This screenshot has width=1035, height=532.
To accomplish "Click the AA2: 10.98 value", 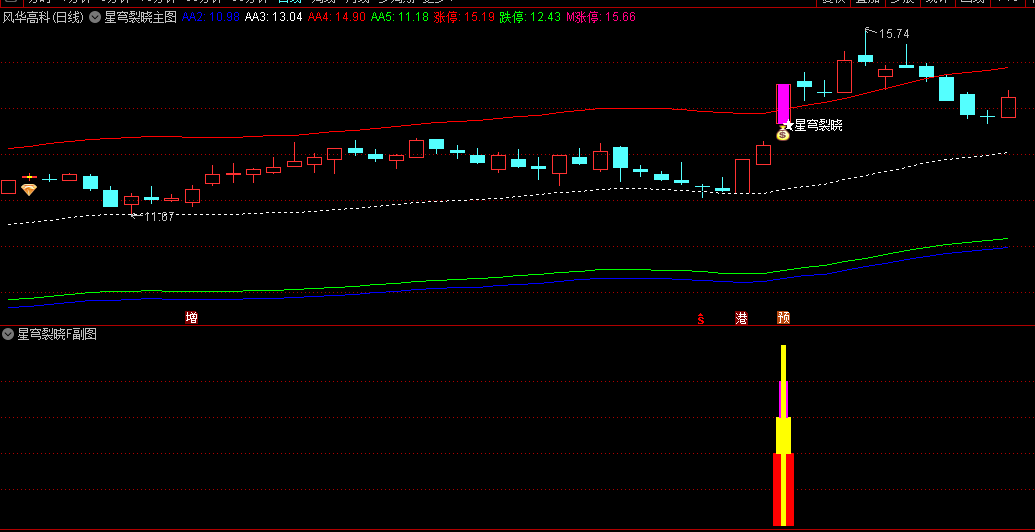I will [x=211, y=17].
